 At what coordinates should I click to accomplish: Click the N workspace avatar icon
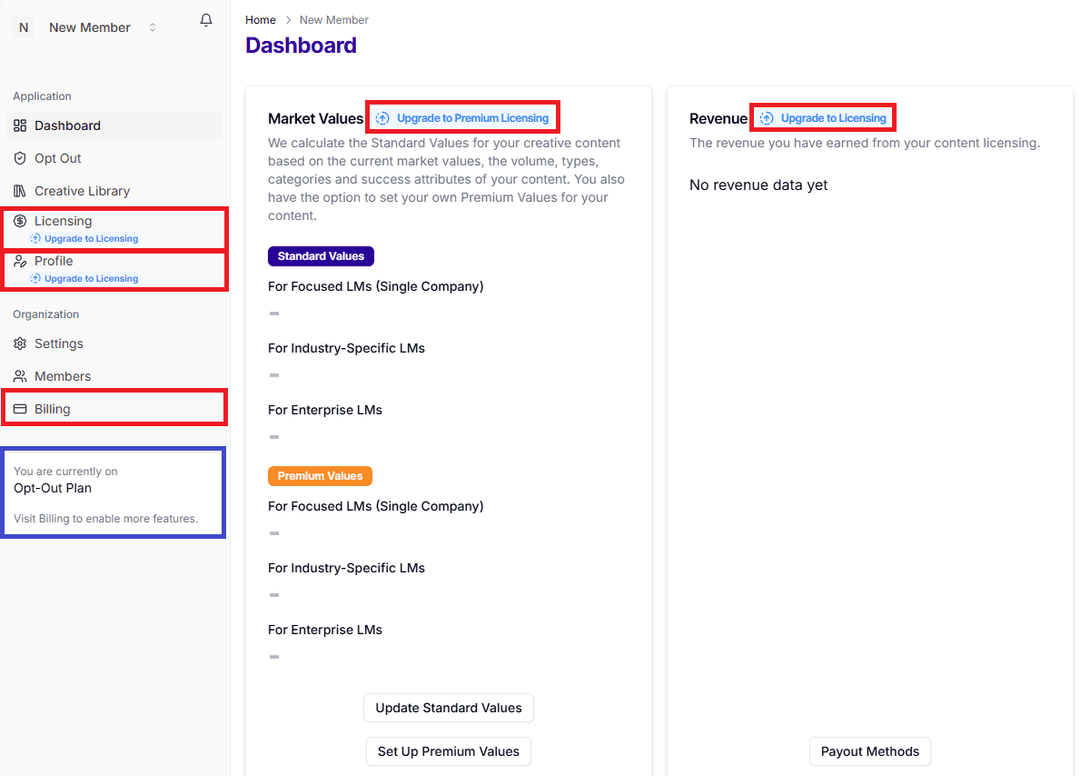22,27
